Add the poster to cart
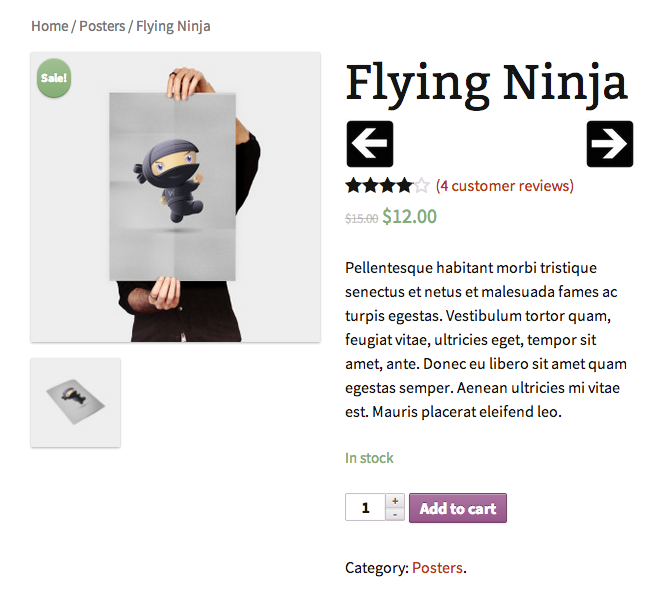Image resolution: width=665 pixels, height=607 pixels. [x=458, y=508]
